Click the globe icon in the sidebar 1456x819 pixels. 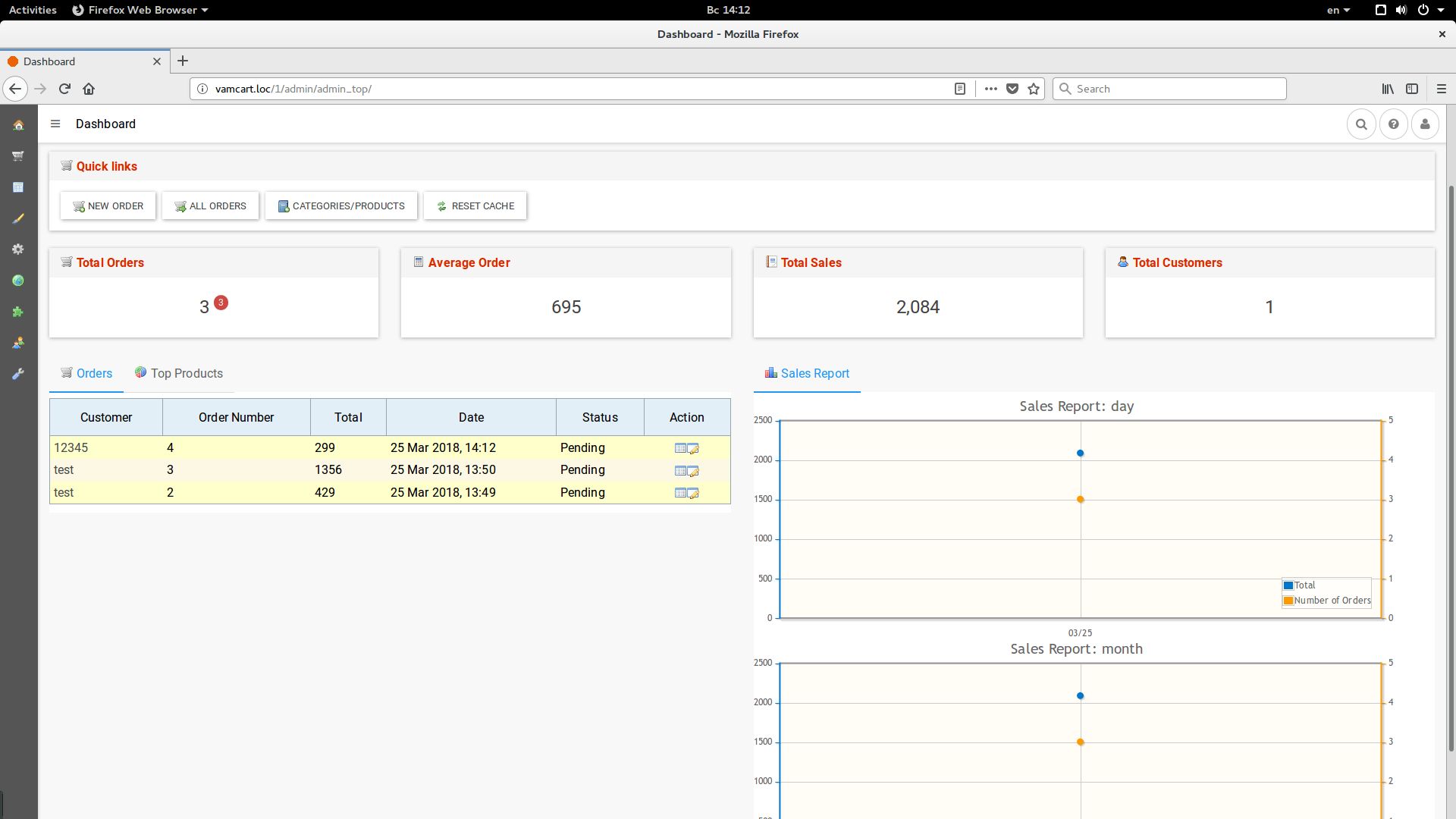pyautogui.click(x=18, y=281)
